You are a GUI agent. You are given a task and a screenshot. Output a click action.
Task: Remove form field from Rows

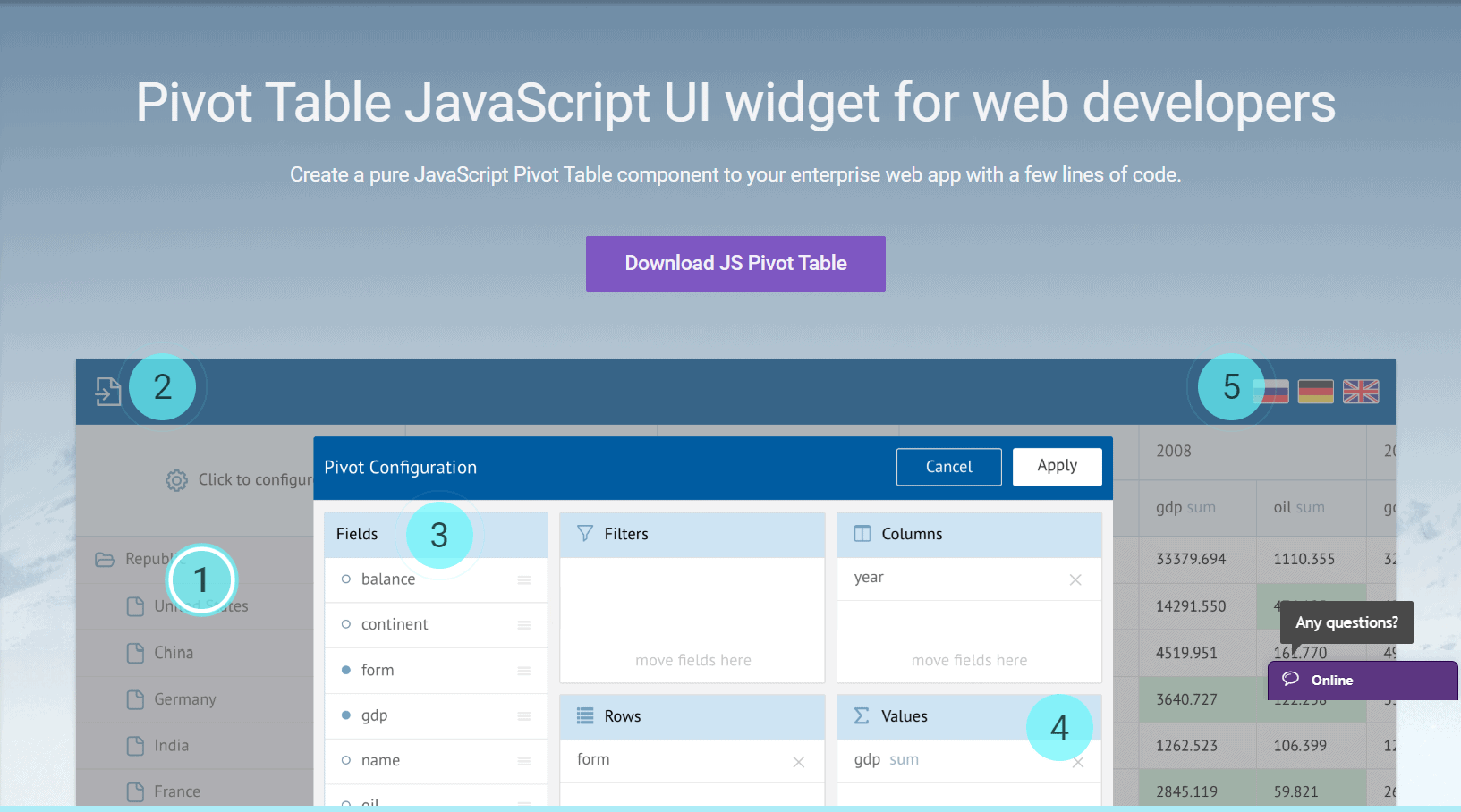(799, 762)
